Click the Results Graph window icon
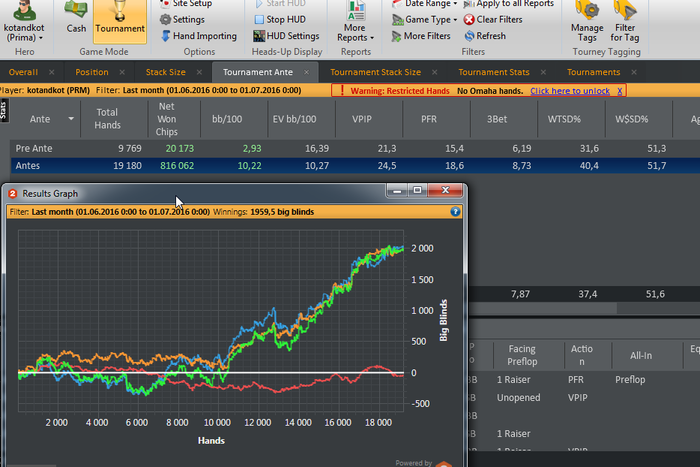Screen dimensions: 700x467 click(12, 193)
